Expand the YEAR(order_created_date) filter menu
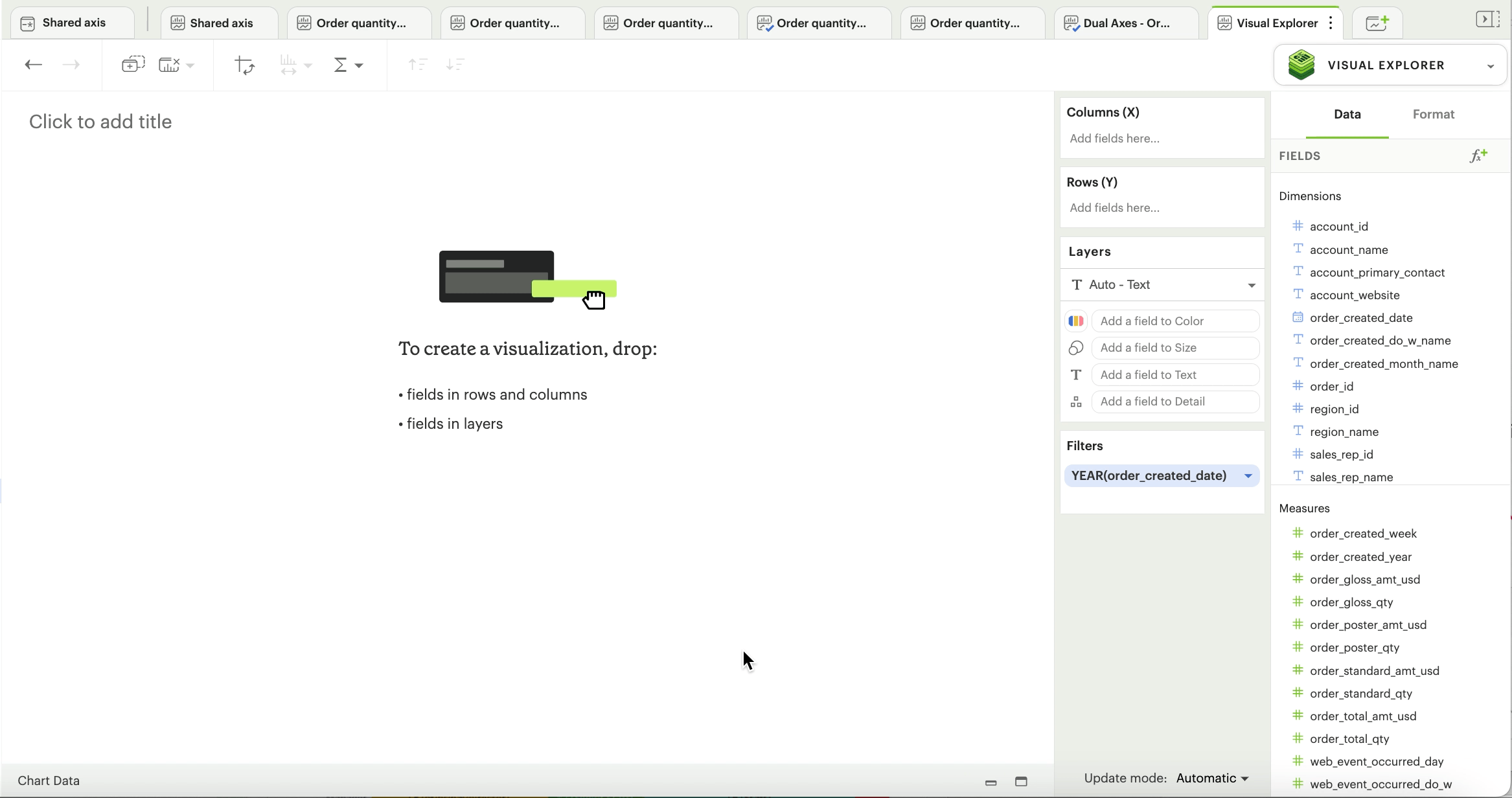Viewport: 1512px width, 798px height. [1248, 476]
